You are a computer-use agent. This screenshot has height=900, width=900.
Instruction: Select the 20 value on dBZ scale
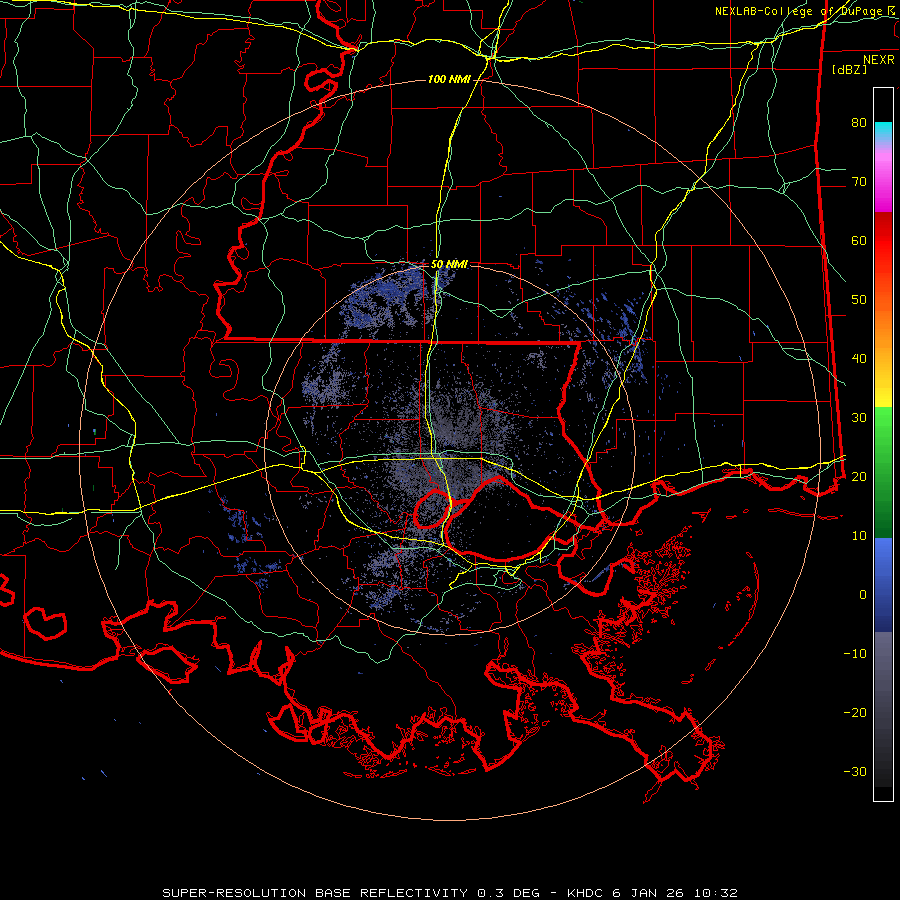tap(859, 476)
